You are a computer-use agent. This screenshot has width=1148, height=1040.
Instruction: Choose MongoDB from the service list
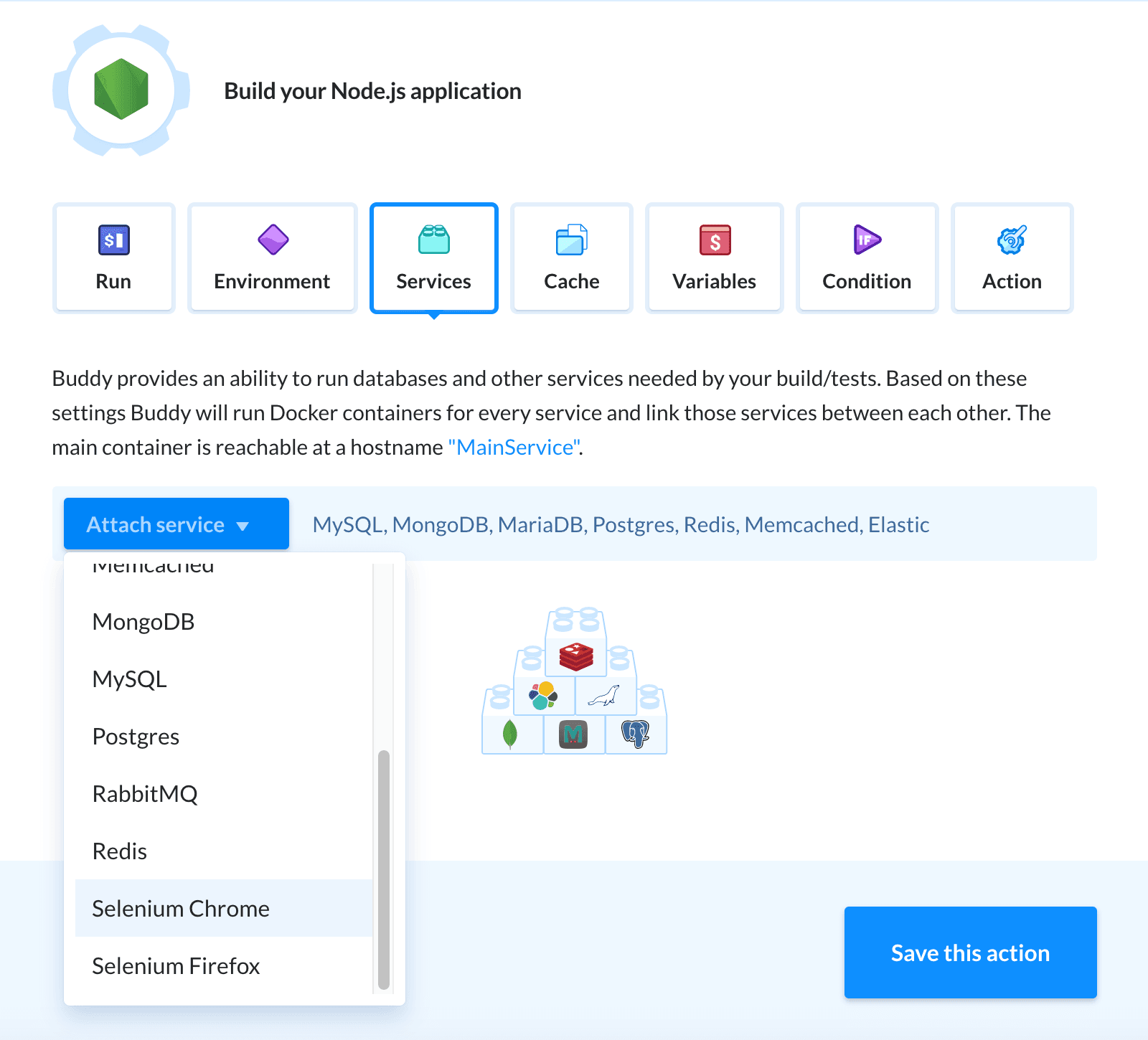click(x=224, y=622)
